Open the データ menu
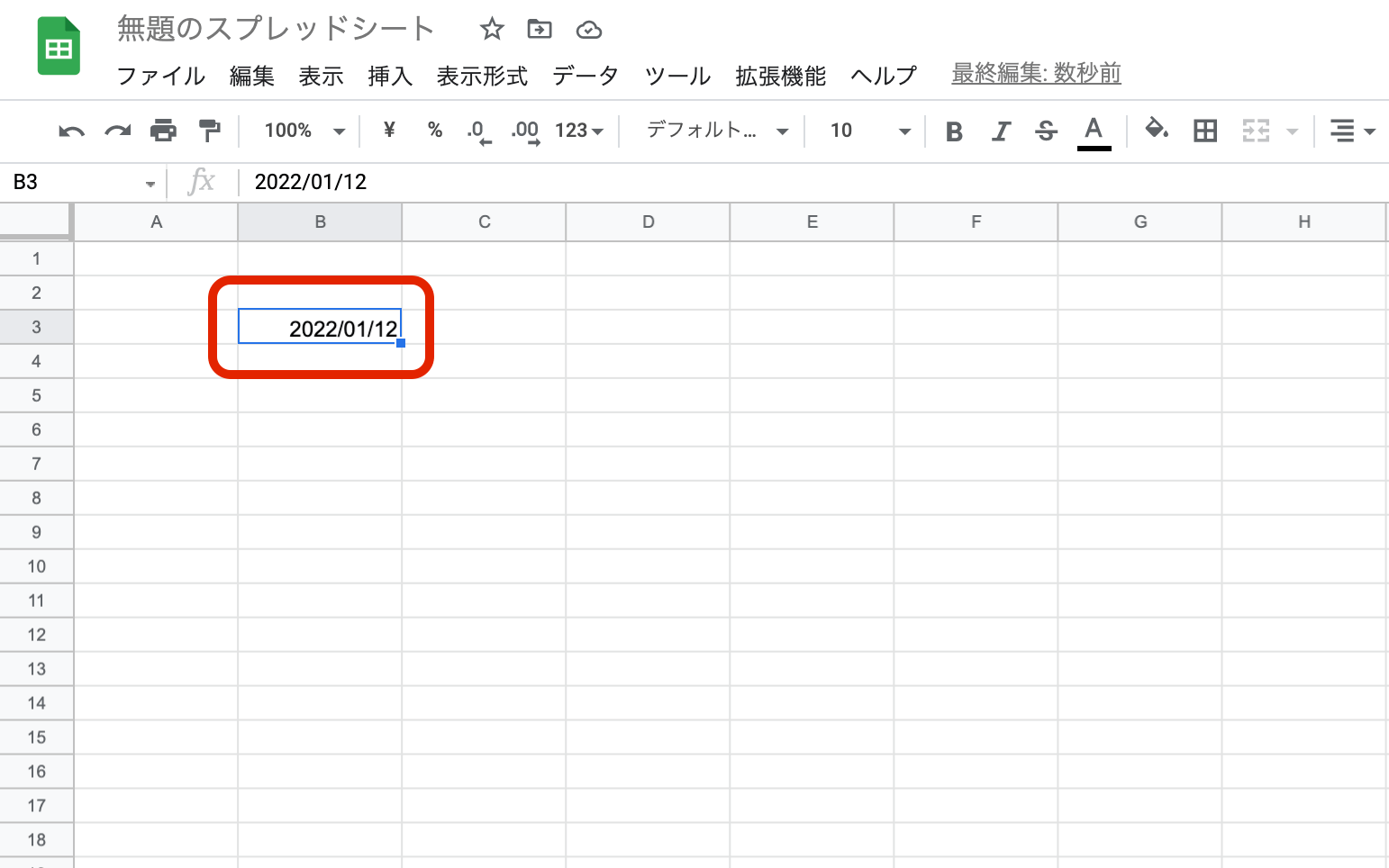1389x868 pixels. tap(586, 77)
